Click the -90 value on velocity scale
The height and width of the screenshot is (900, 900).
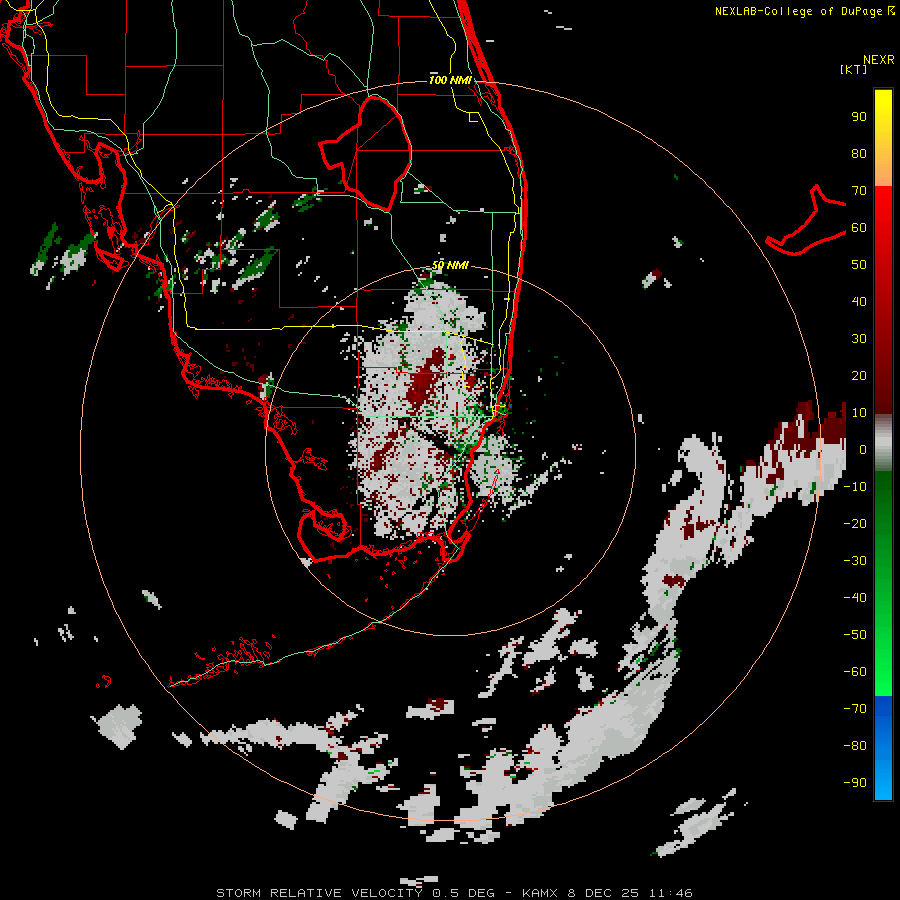click(855, 783)
